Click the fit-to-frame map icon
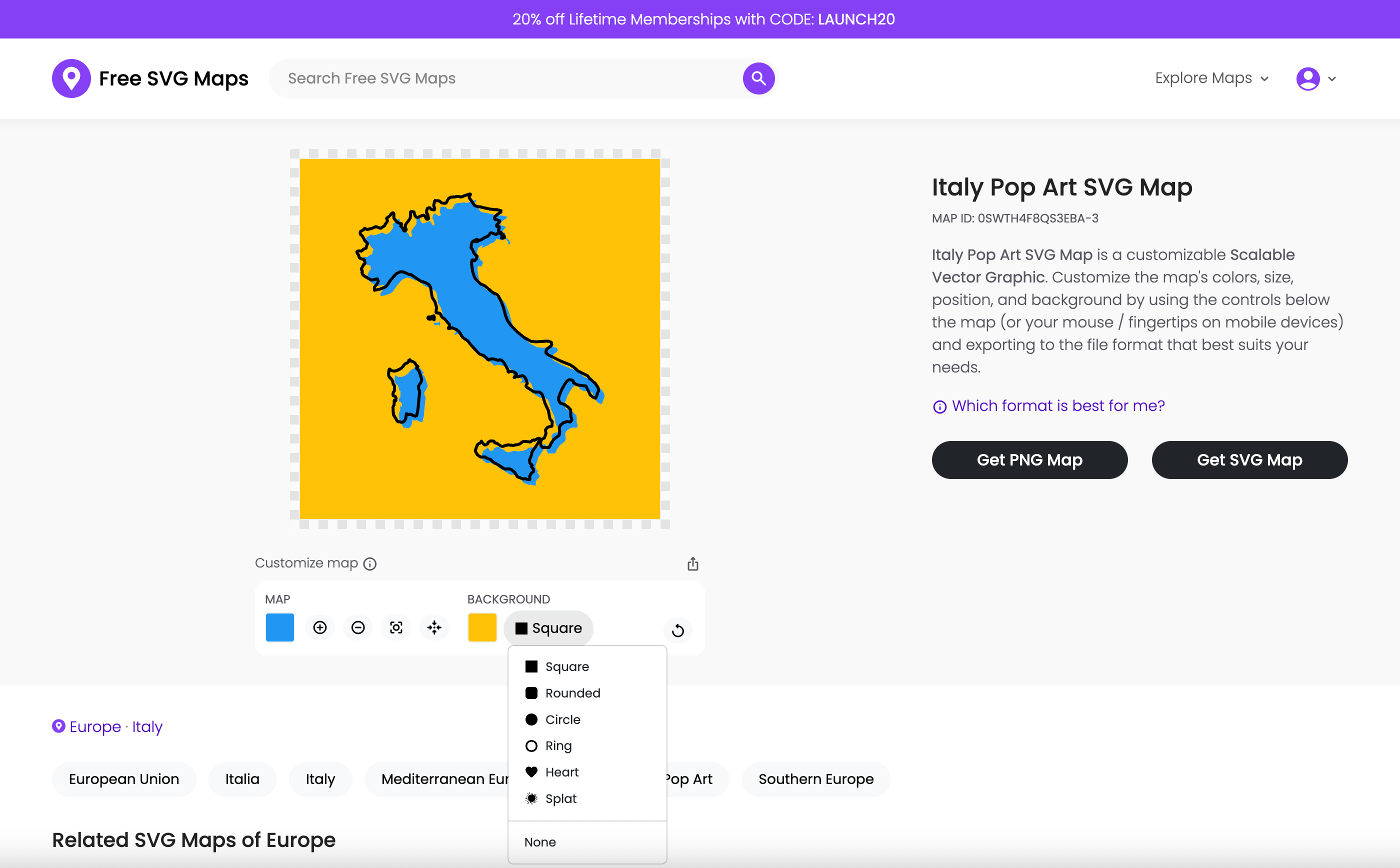 coord(396,627)
